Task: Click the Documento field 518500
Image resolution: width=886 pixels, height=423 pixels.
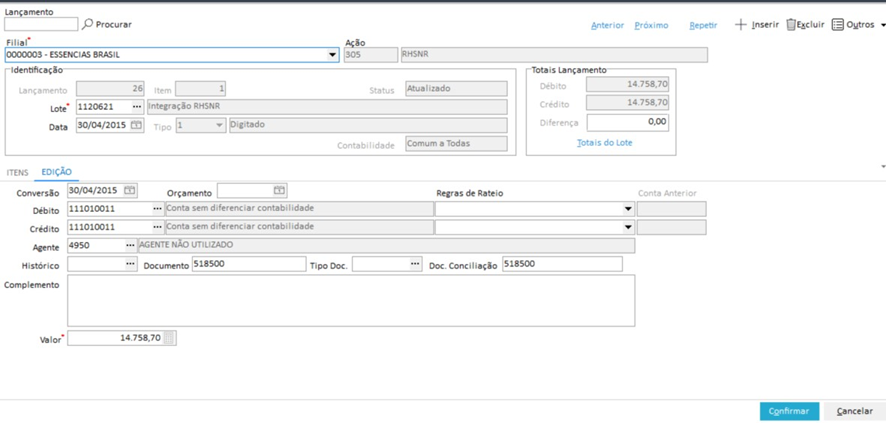Action: (249, 264)
